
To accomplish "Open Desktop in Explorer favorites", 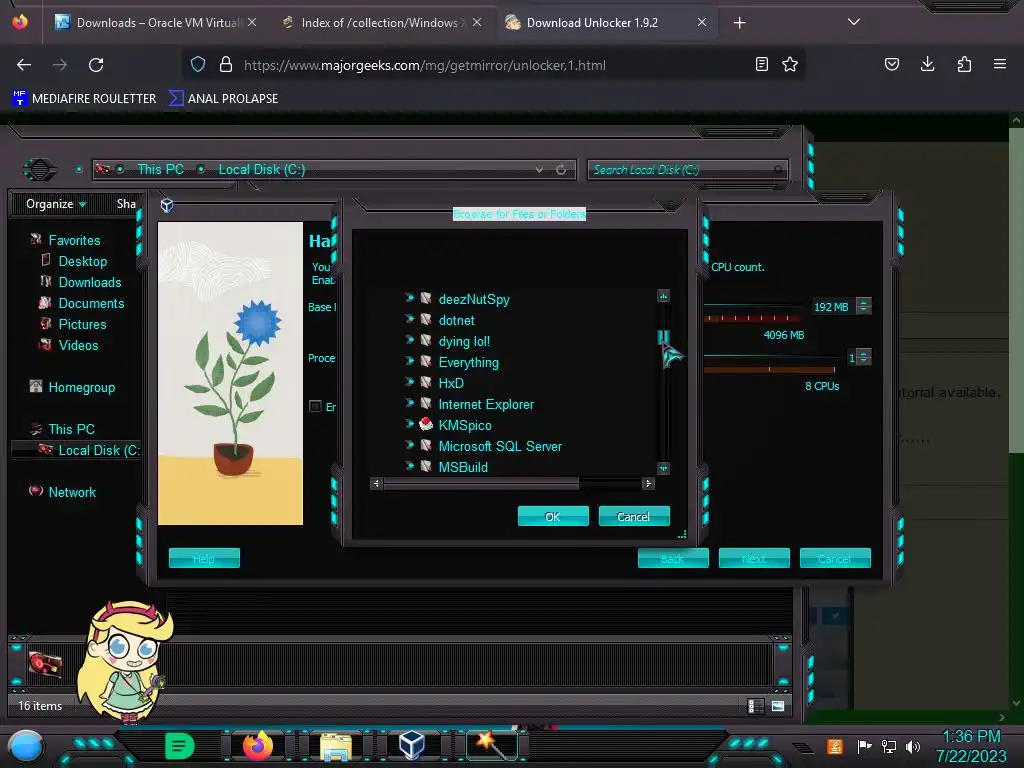I will click(82, 261).
